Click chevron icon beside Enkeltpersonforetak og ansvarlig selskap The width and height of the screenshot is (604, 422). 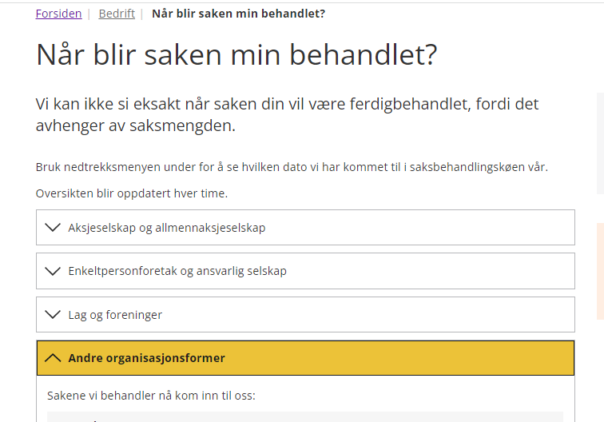[x=54, y=271]
